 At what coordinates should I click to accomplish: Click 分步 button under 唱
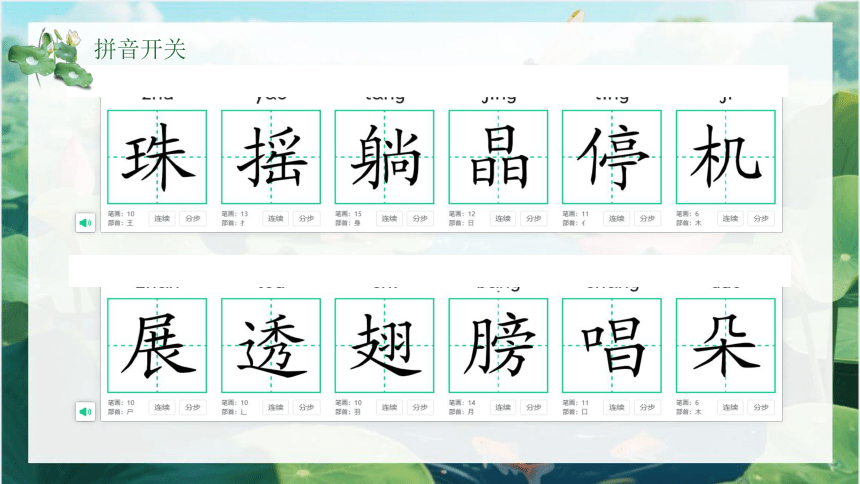point(647,407)
